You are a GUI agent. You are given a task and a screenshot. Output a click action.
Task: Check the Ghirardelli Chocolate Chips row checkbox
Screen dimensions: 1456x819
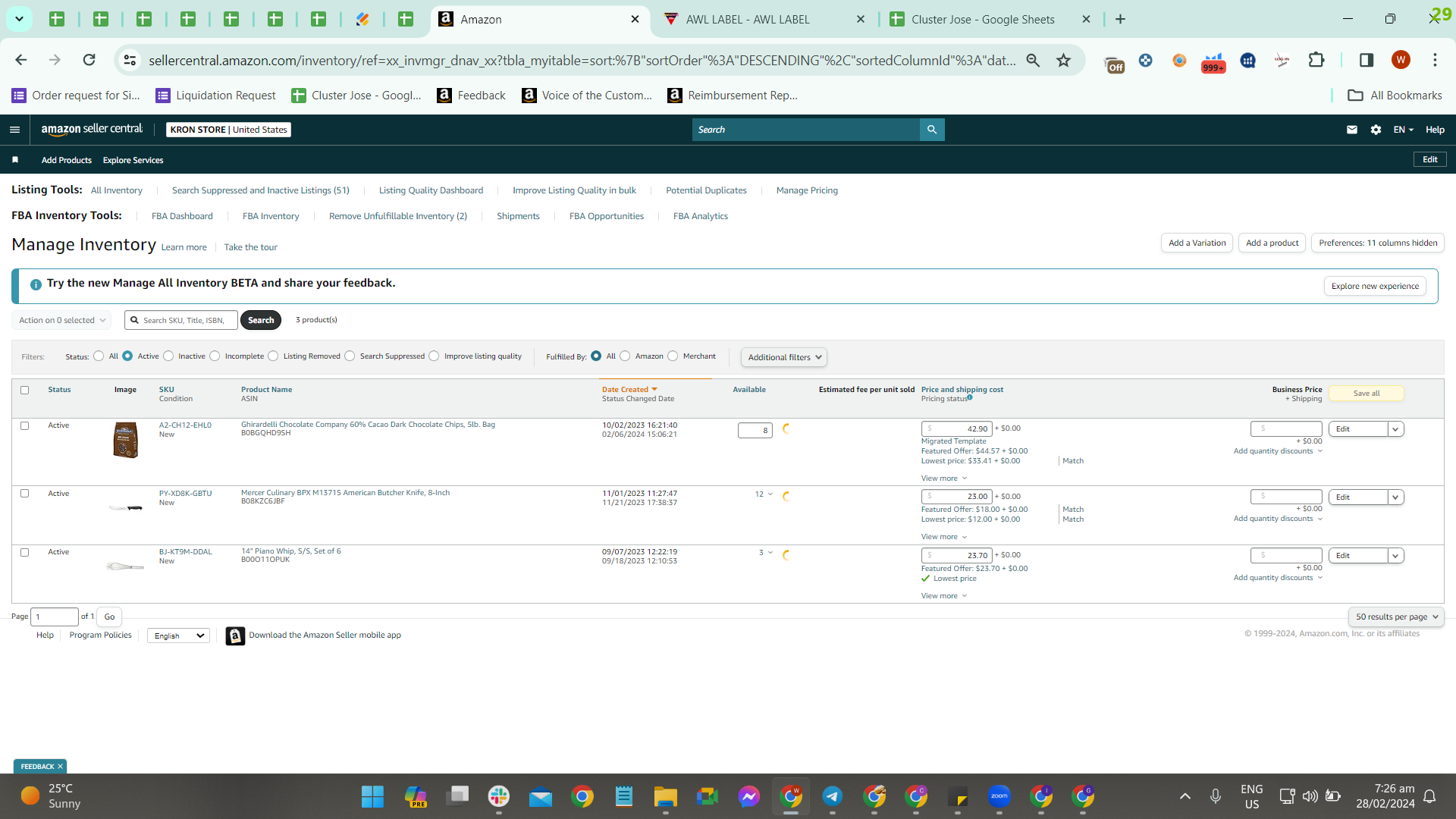24,426
